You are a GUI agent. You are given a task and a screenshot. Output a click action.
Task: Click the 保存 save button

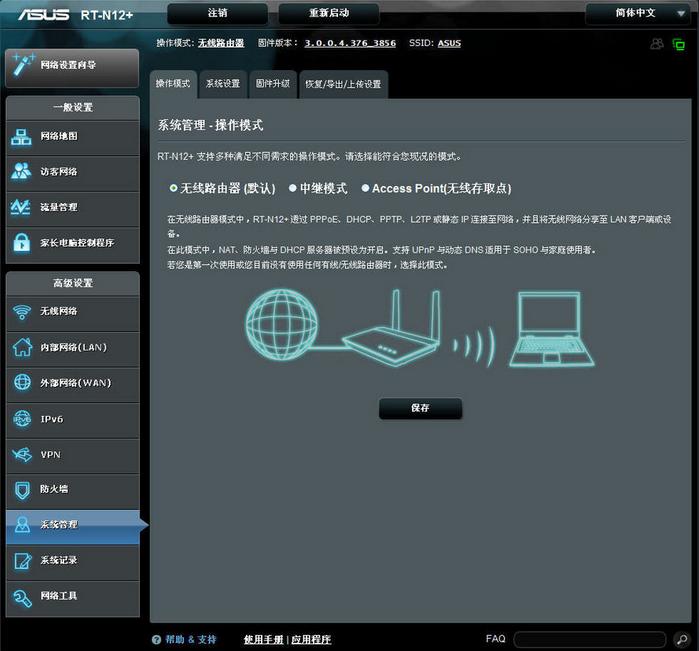pyautogui.click(x=420, y=408)
